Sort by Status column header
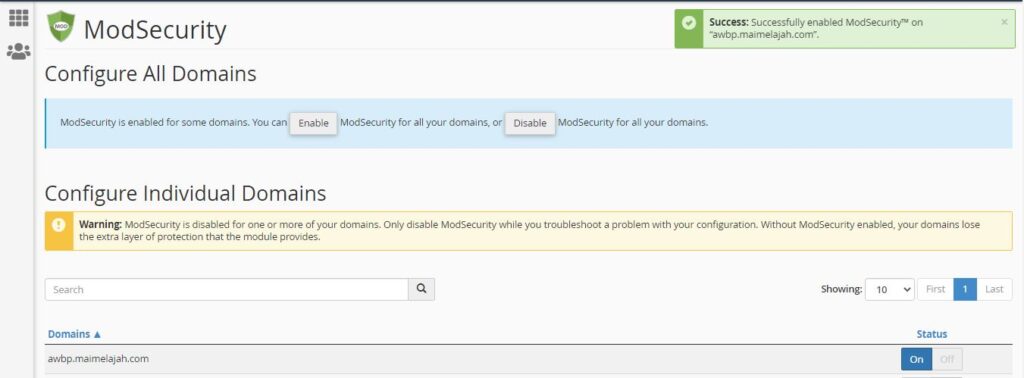The width and height of the screenshot is (1024, 378). tap(931, 334)
